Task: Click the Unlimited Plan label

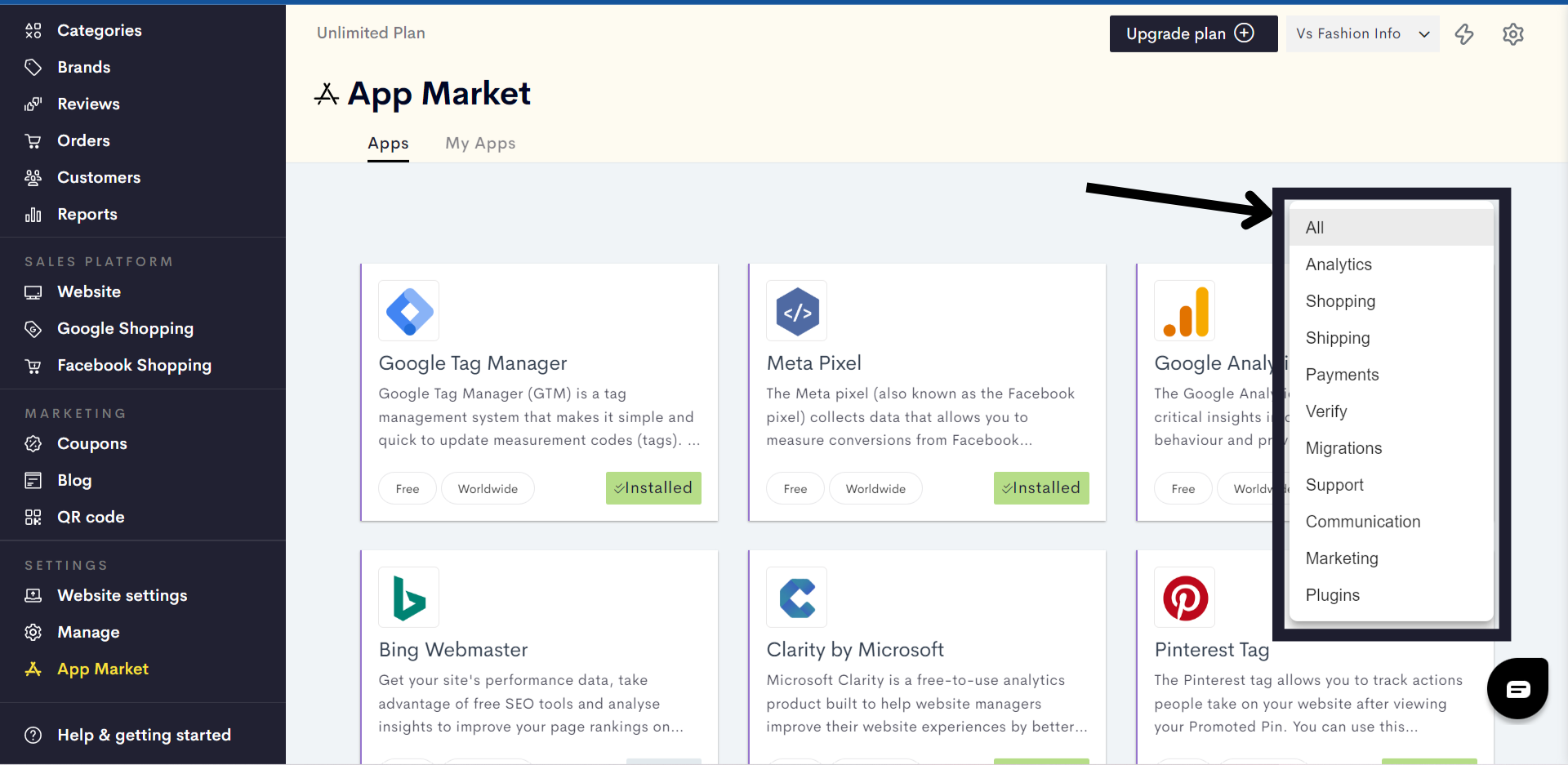Action: [371, 33]
